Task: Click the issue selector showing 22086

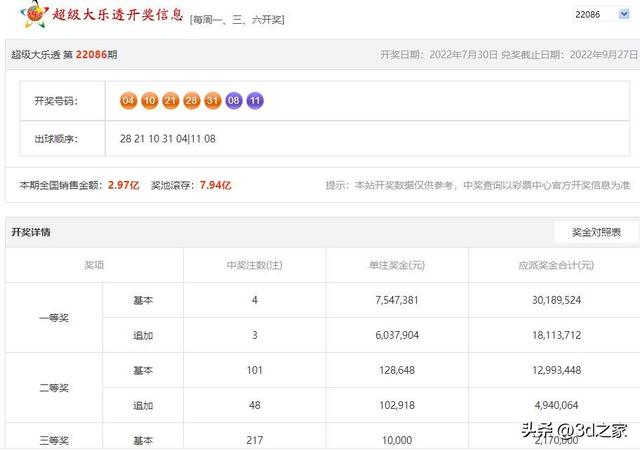Action: coord(602,14)
